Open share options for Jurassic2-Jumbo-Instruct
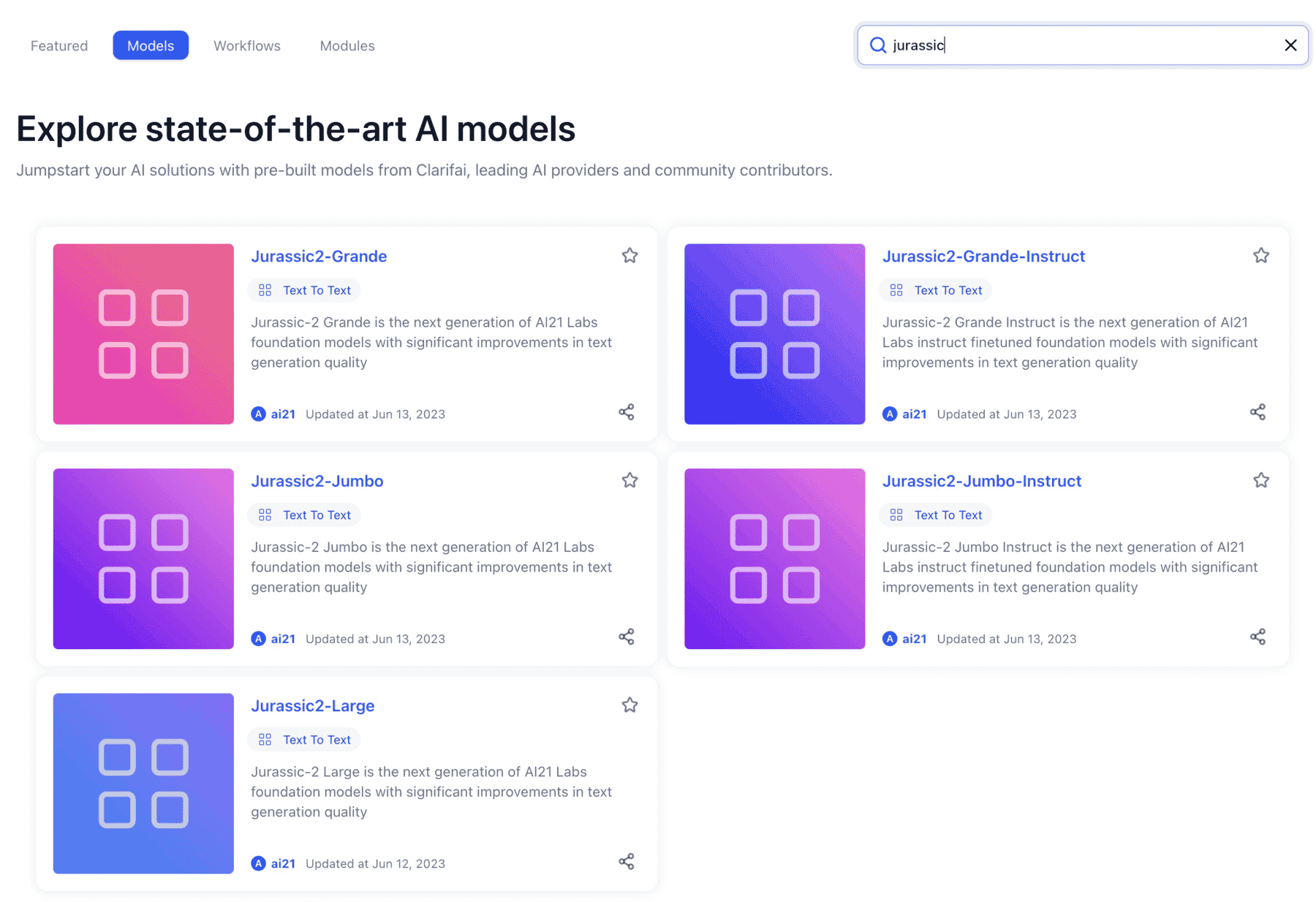The image size is (1316, 902). coord(1258,637)
